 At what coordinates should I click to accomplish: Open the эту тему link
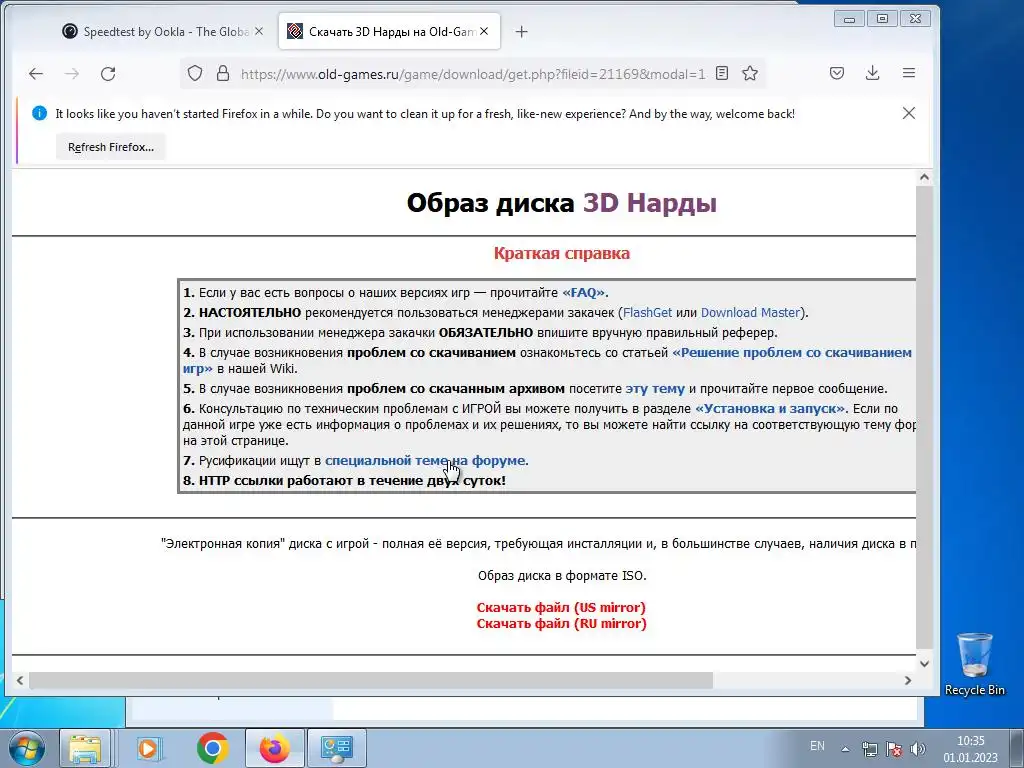point(655,389)
